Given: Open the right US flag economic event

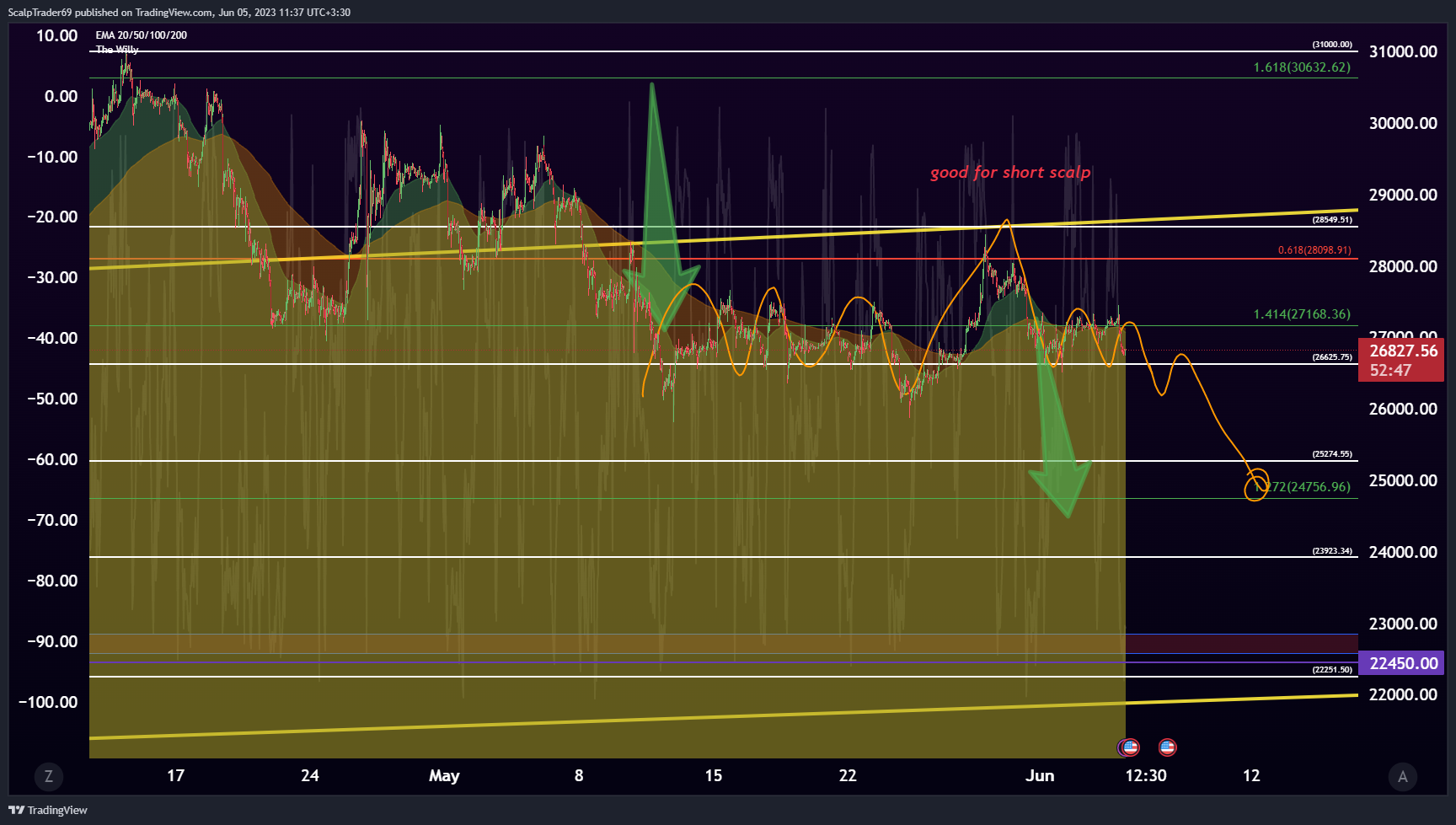Looking at the screenshot, I should click(1167, 747).
